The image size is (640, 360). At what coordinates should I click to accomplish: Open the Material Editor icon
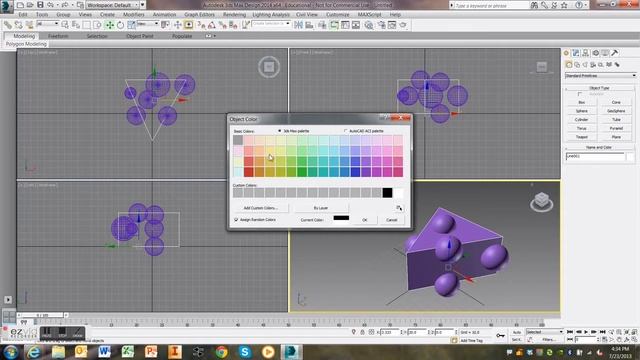click(369, 25)
